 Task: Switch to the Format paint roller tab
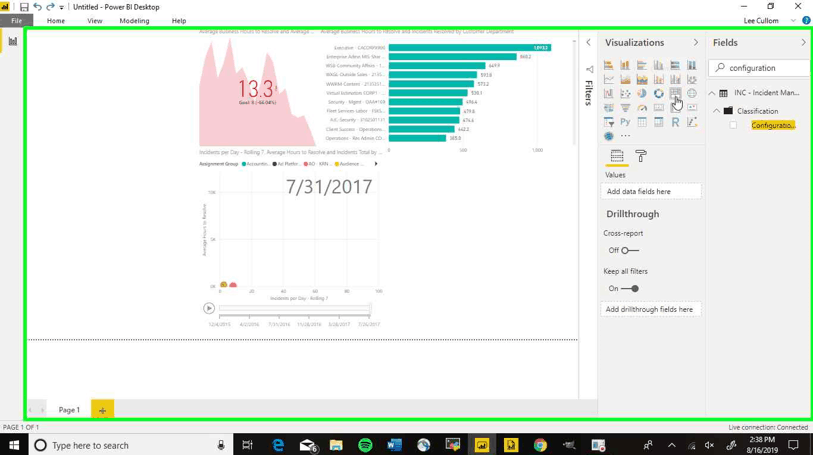(641, 156)
